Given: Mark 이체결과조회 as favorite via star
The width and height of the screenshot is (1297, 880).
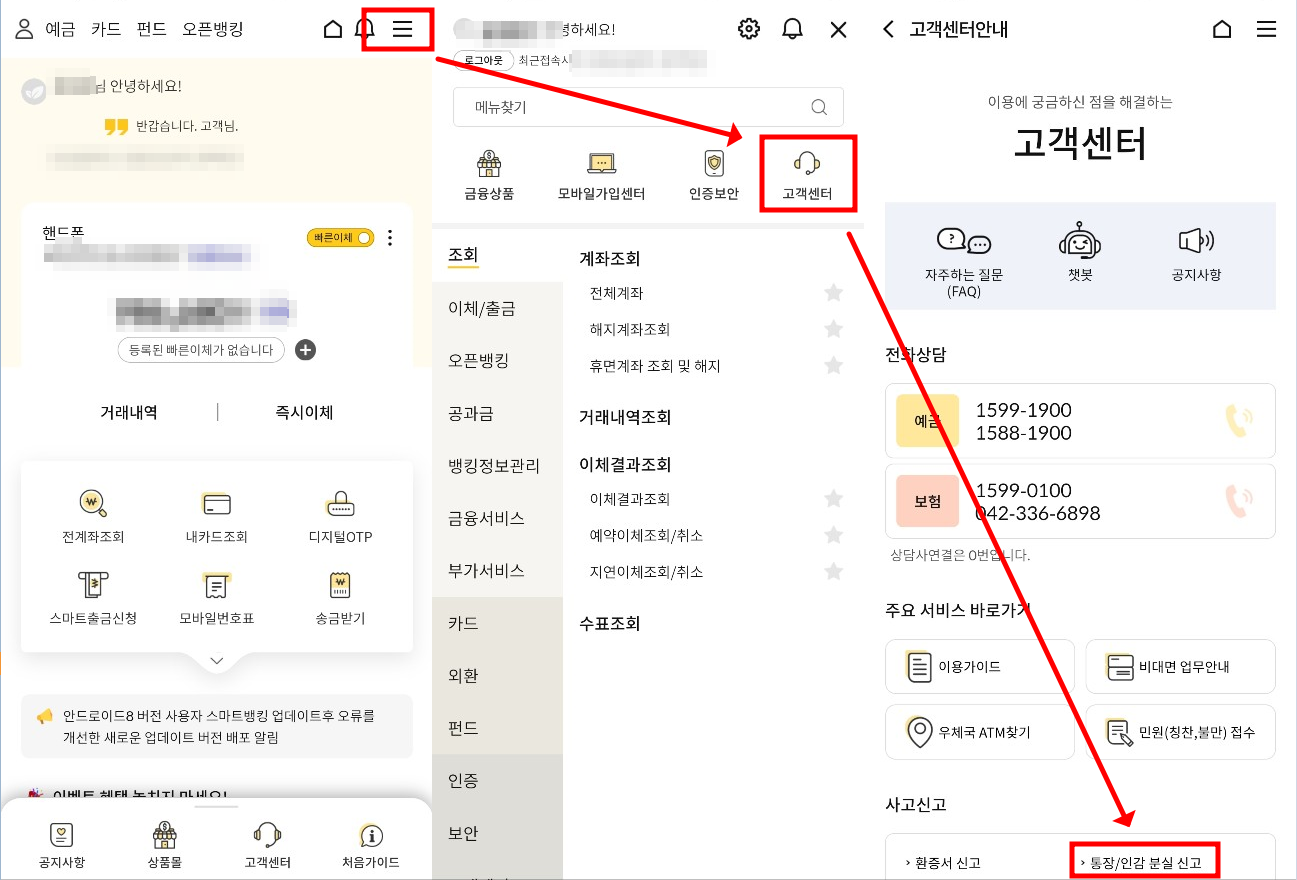Looking at the screenshot, I should tap(833, 498).
